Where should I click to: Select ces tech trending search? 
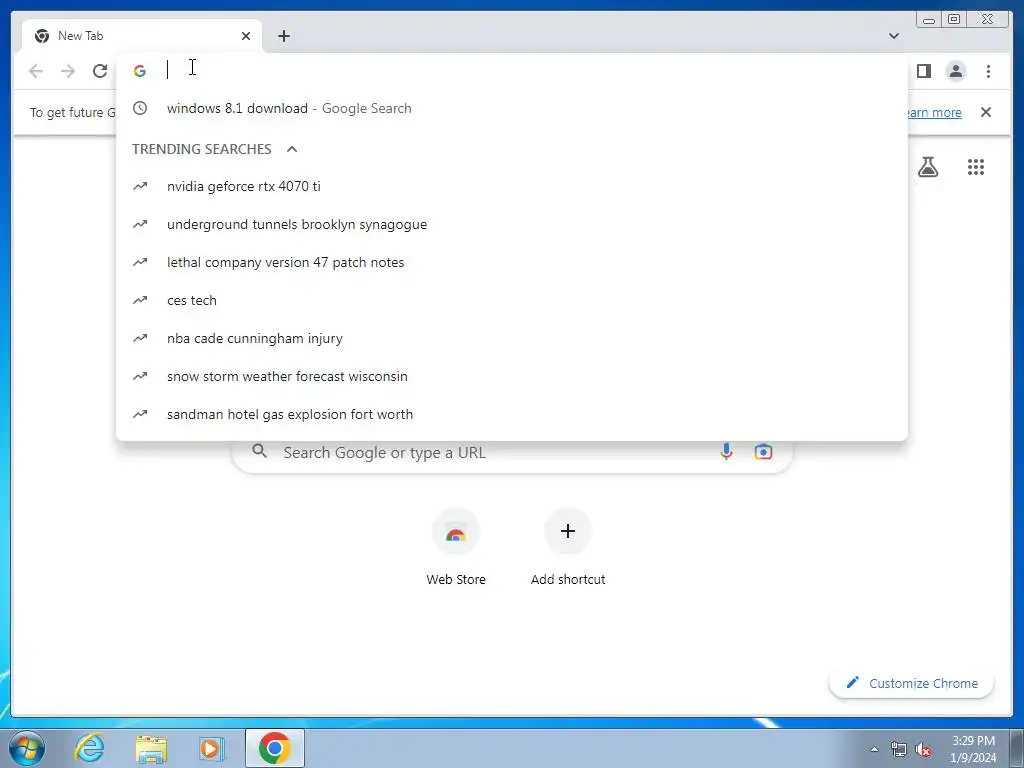(511, 300)
